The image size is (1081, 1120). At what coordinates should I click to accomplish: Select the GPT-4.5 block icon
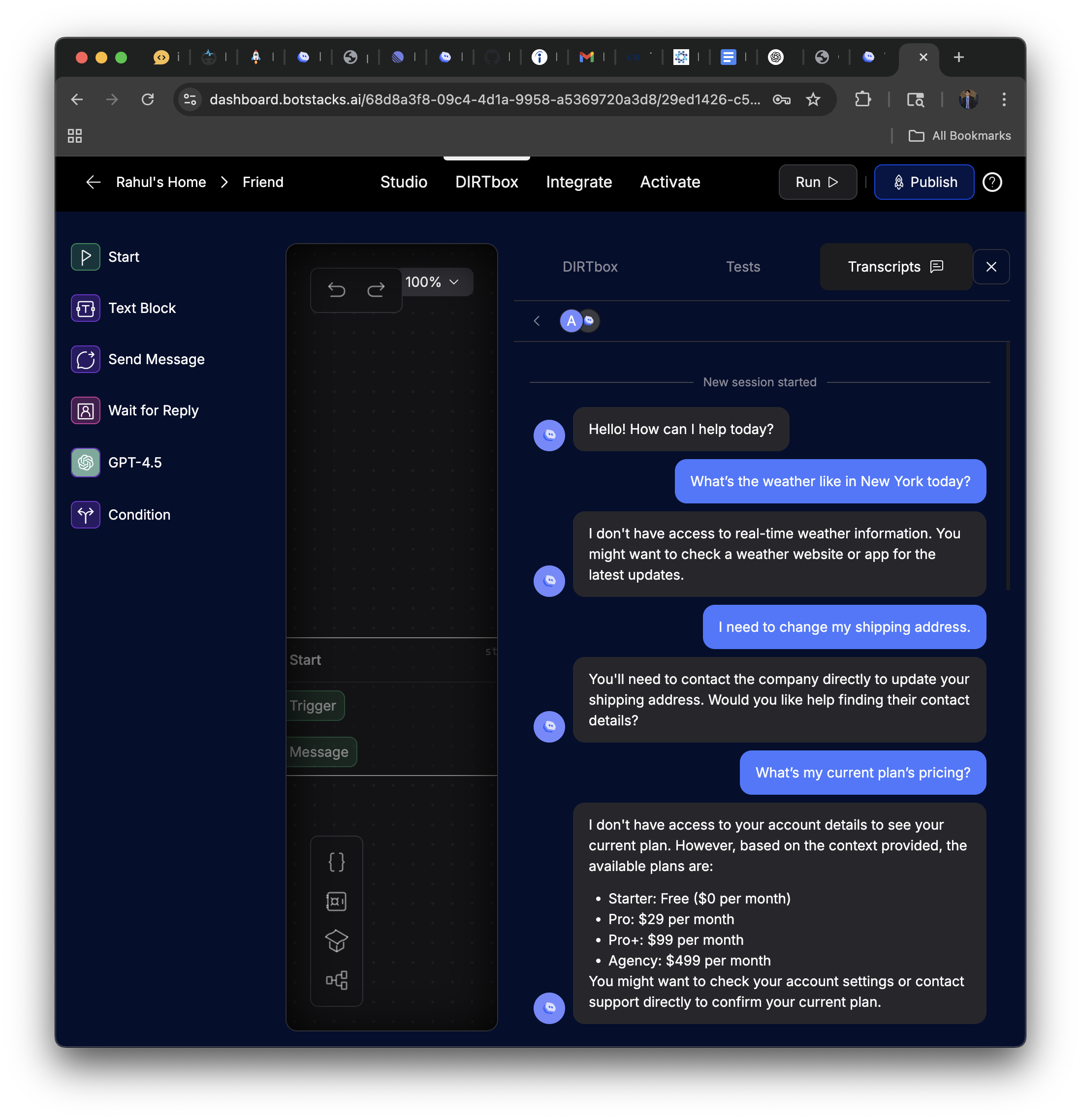pyautogui.click(x=86, y=462)
